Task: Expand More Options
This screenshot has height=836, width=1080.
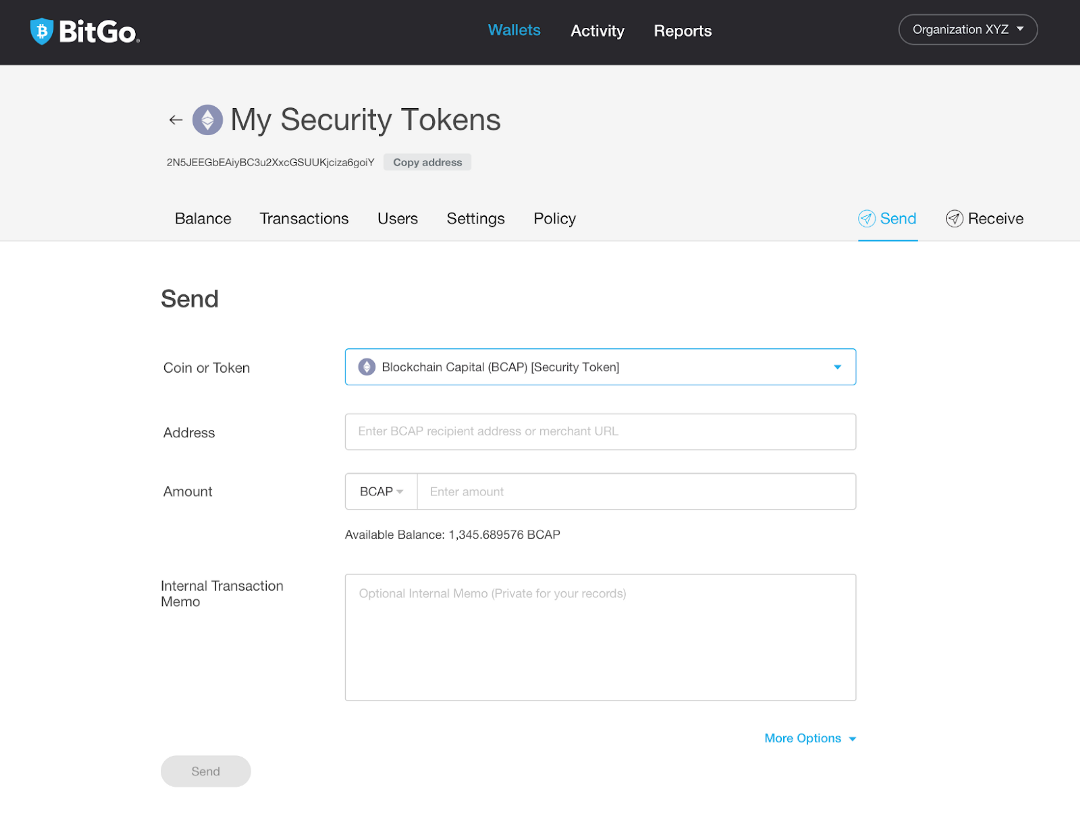Action: [x=810, y=738]
